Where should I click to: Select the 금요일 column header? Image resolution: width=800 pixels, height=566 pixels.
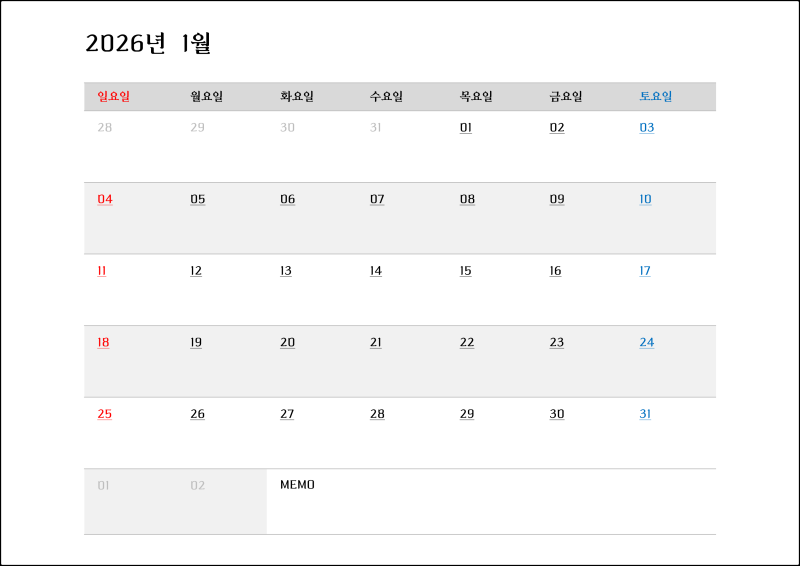(x=566, y=96)
